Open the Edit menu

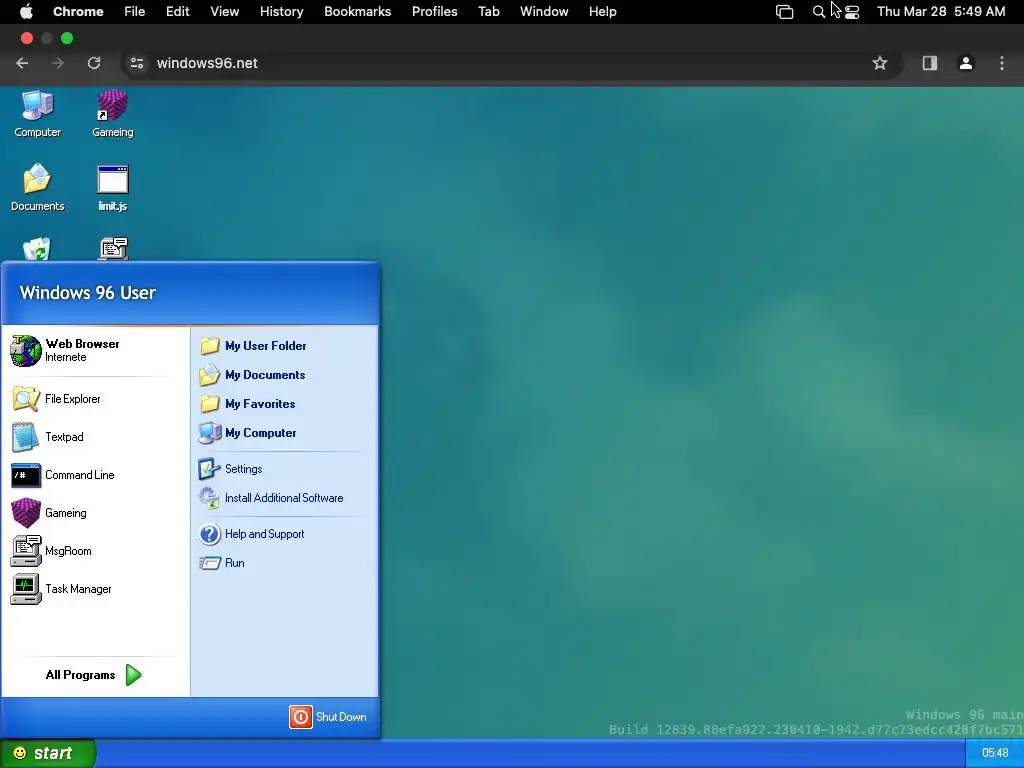tap(178, 12)
